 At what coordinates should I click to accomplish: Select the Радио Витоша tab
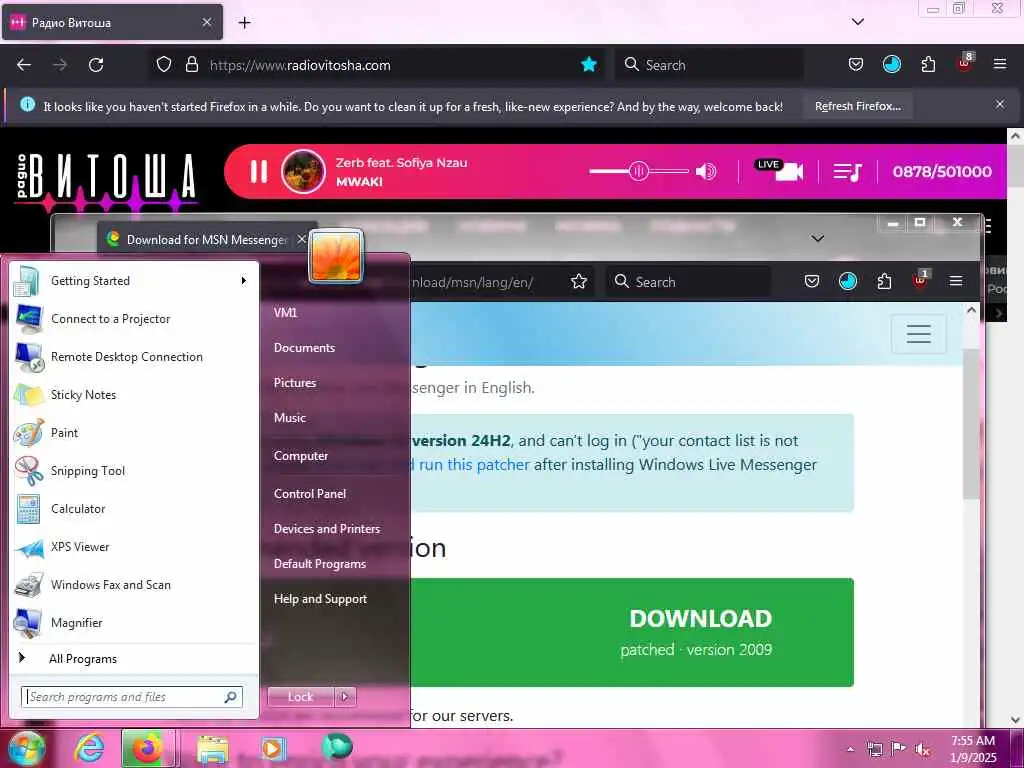112,22
